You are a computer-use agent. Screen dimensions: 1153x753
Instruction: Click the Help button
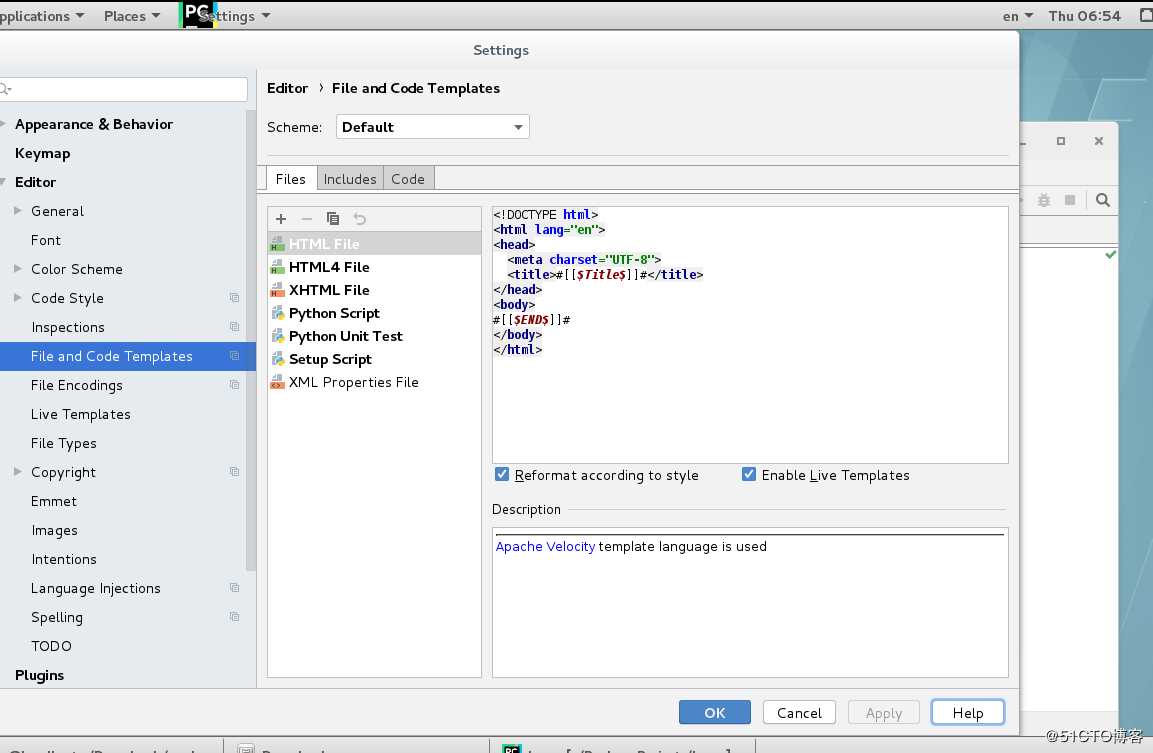[x=968, y=713]
